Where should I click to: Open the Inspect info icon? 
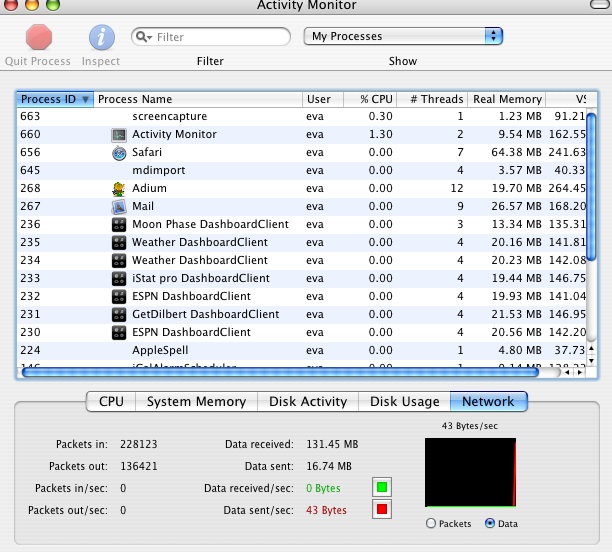(101, 38)
